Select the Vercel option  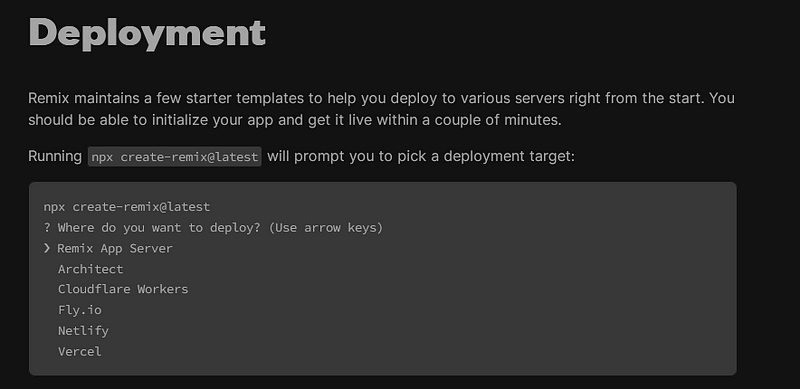click(80, 352)
